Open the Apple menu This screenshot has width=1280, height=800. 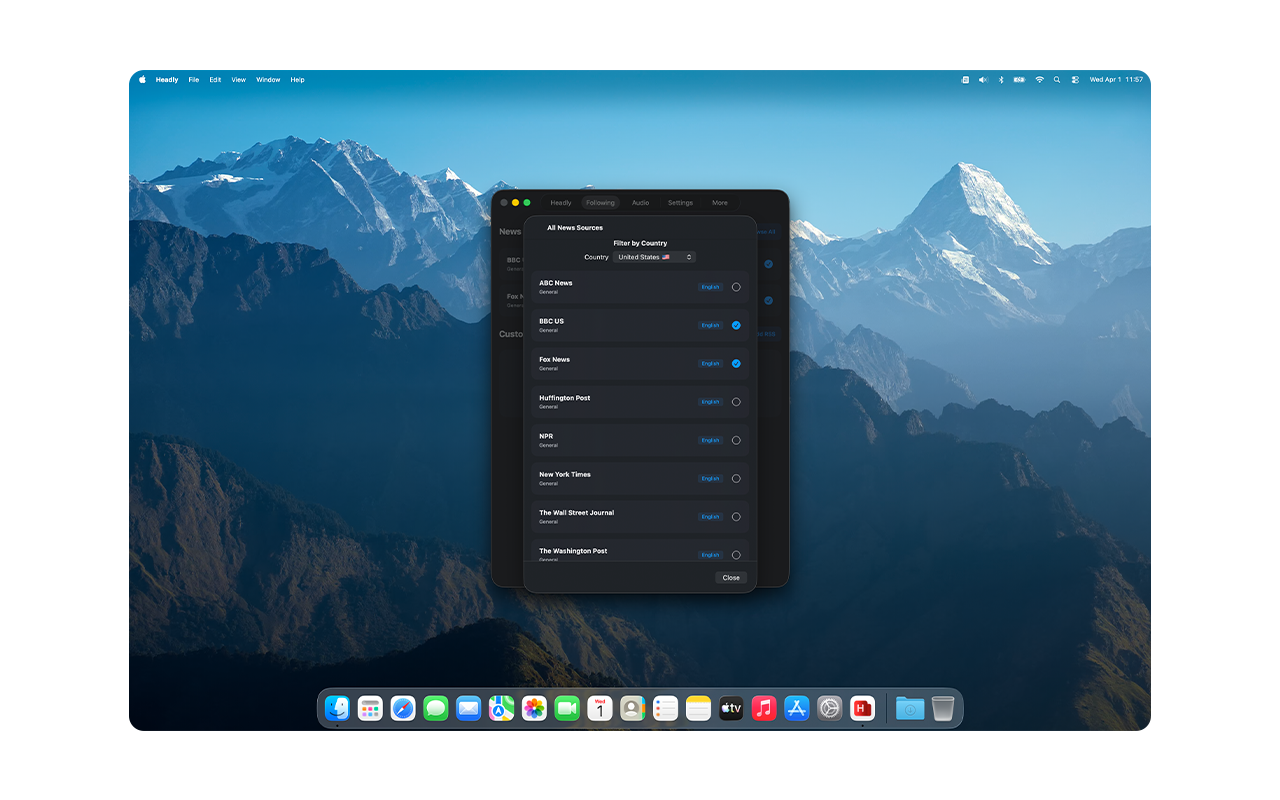(x=142, y=80)
